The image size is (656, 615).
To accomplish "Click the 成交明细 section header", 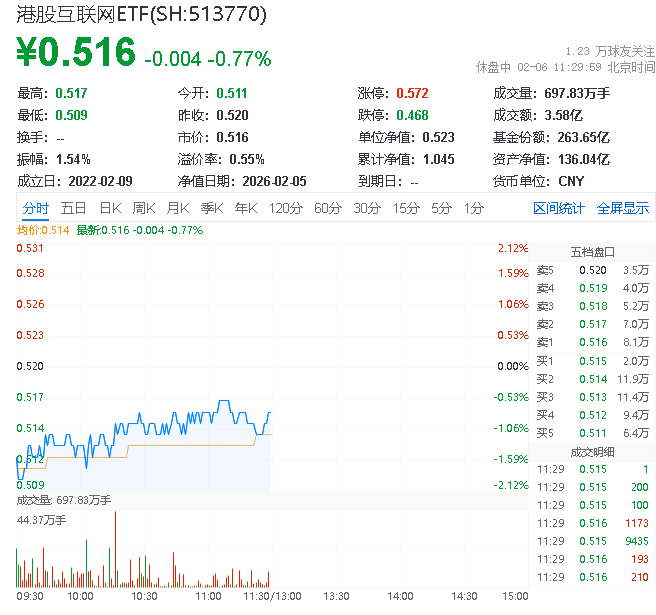I will click(592, 451).
